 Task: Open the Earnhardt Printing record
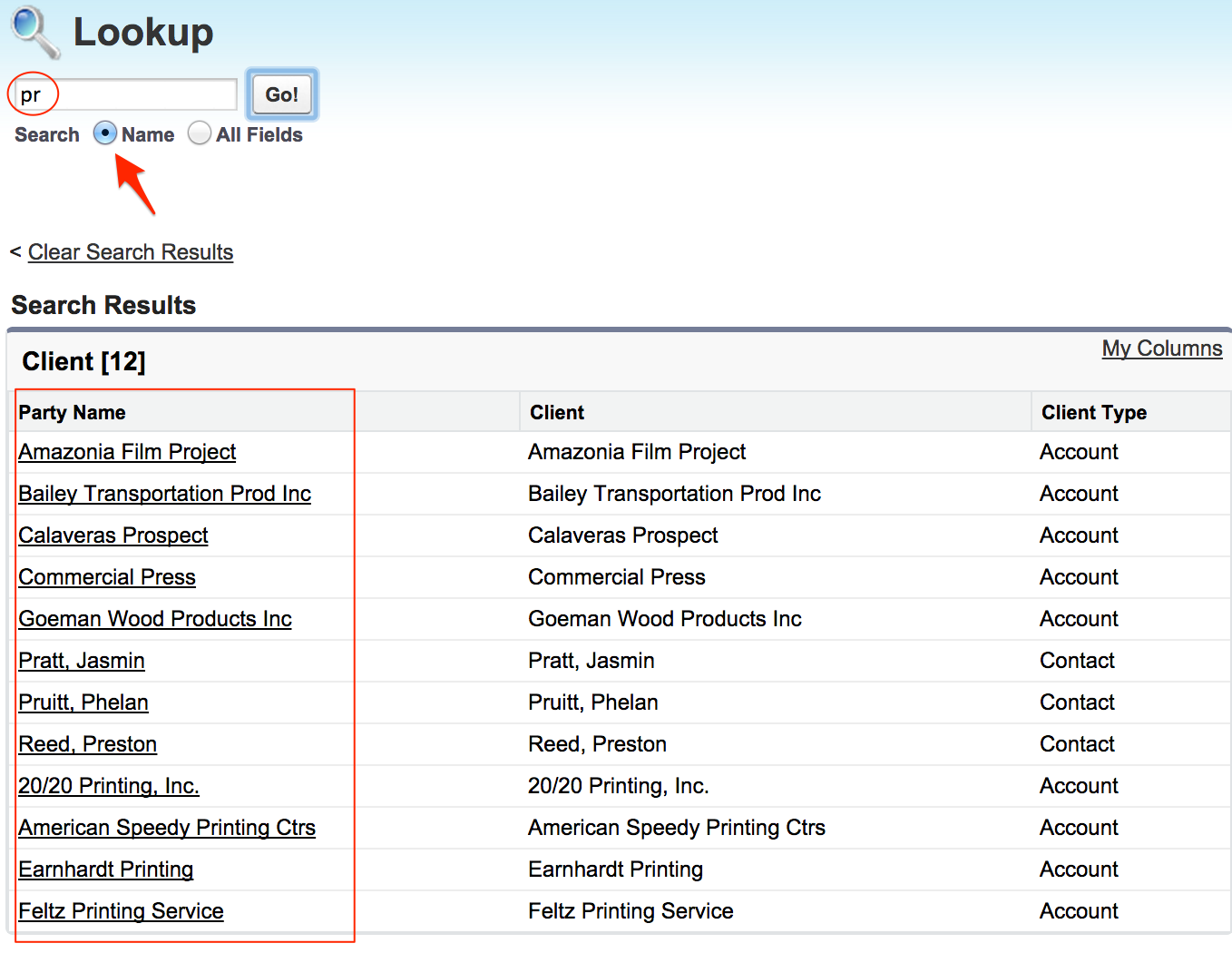(105, 869)
